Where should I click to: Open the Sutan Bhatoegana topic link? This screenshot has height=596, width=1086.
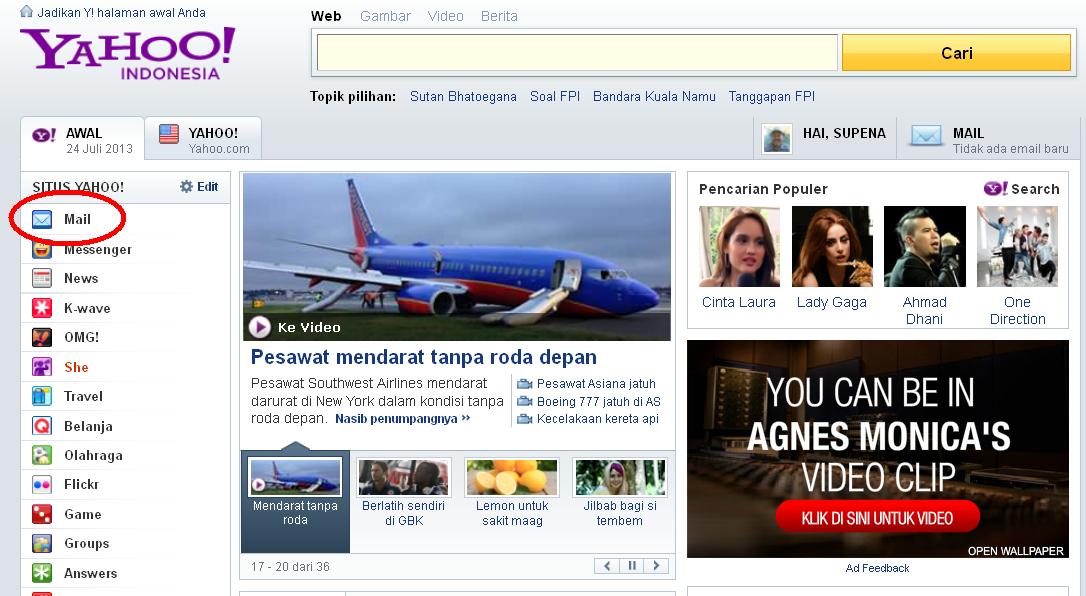click(463, 97)
